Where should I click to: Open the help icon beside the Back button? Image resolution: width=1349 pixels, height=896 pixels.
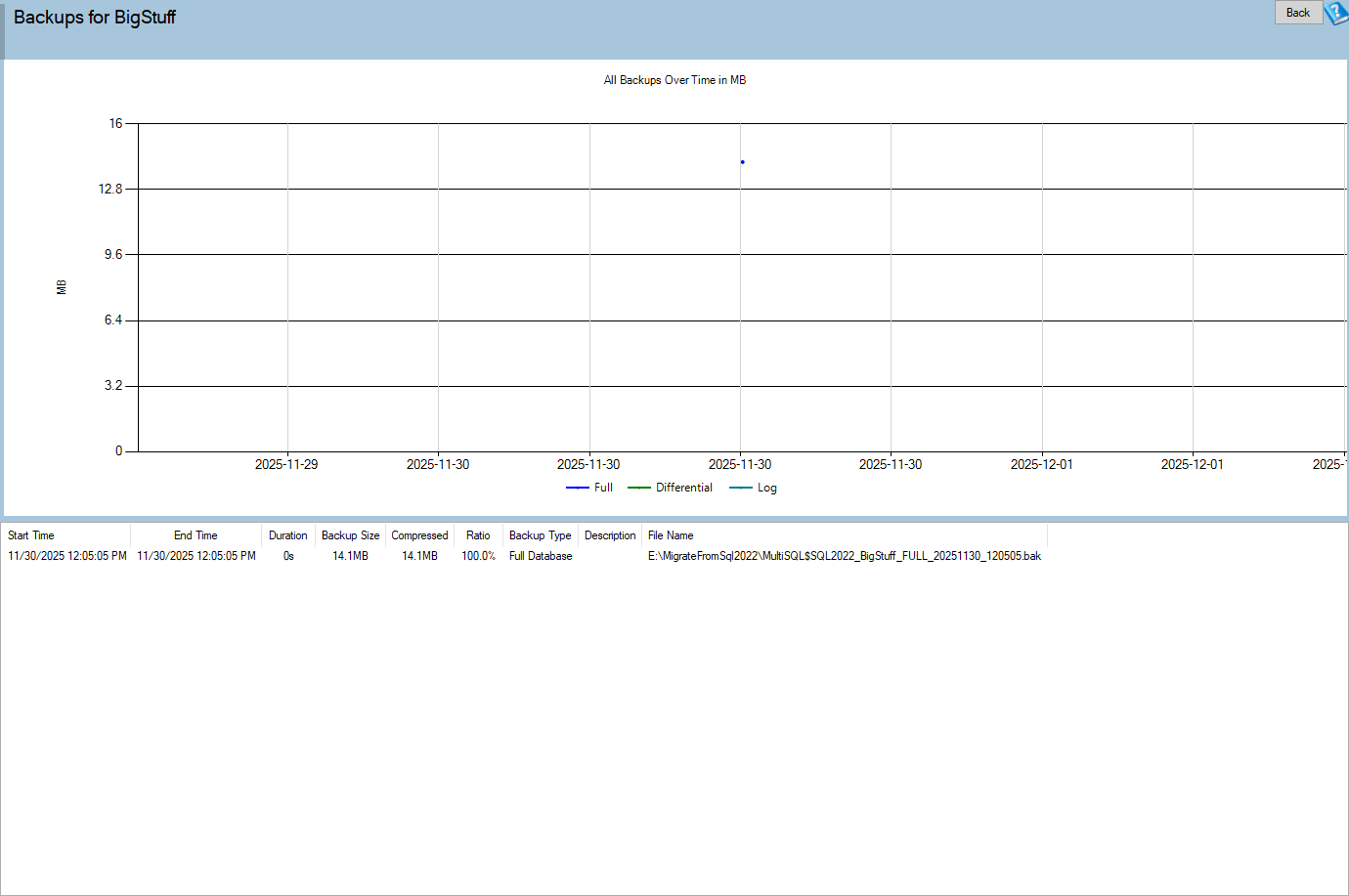(1336, 13)
